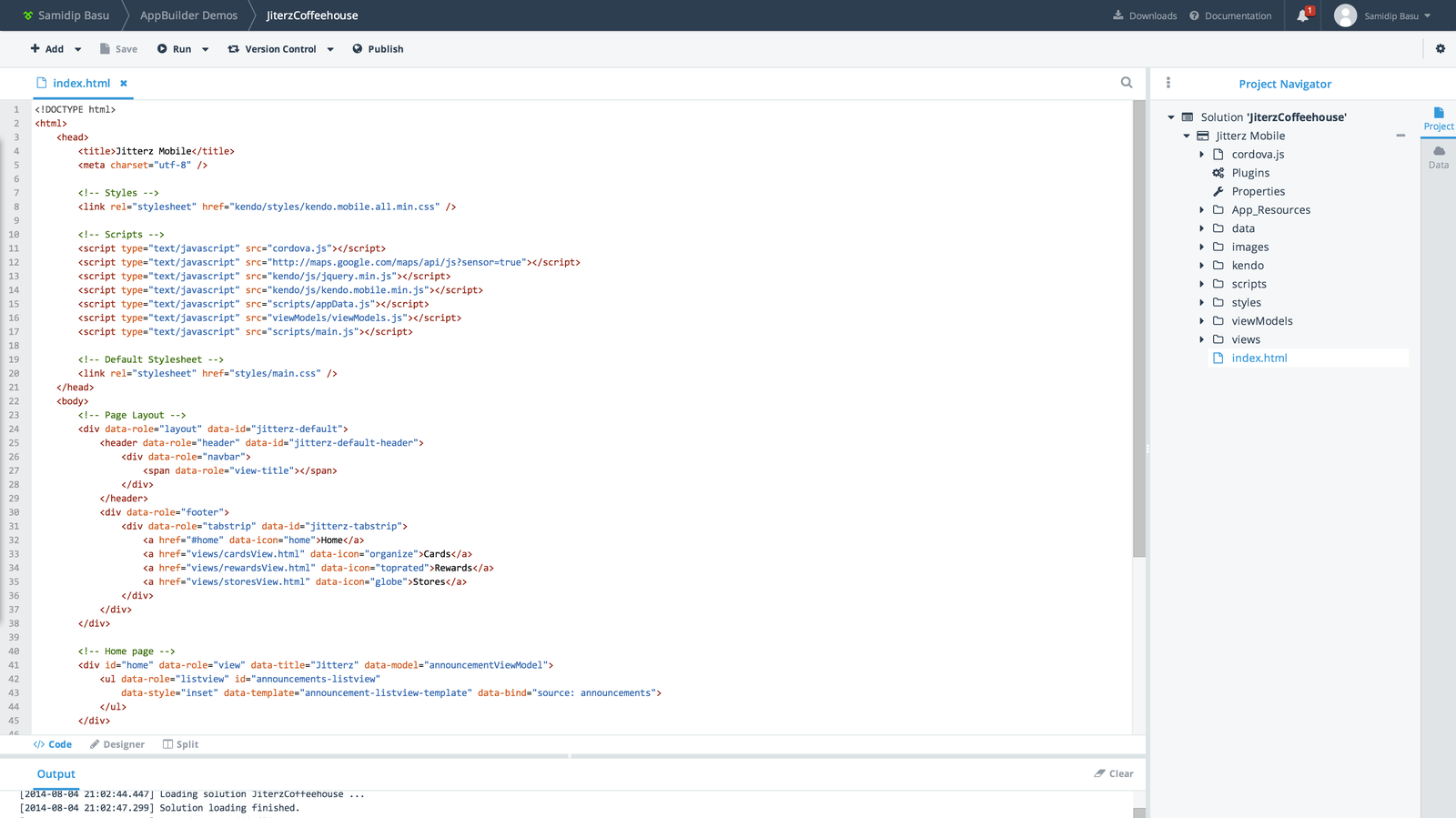Switch to Split view
The height and width of the screenshot is (818, 1456).
[180, 744]
